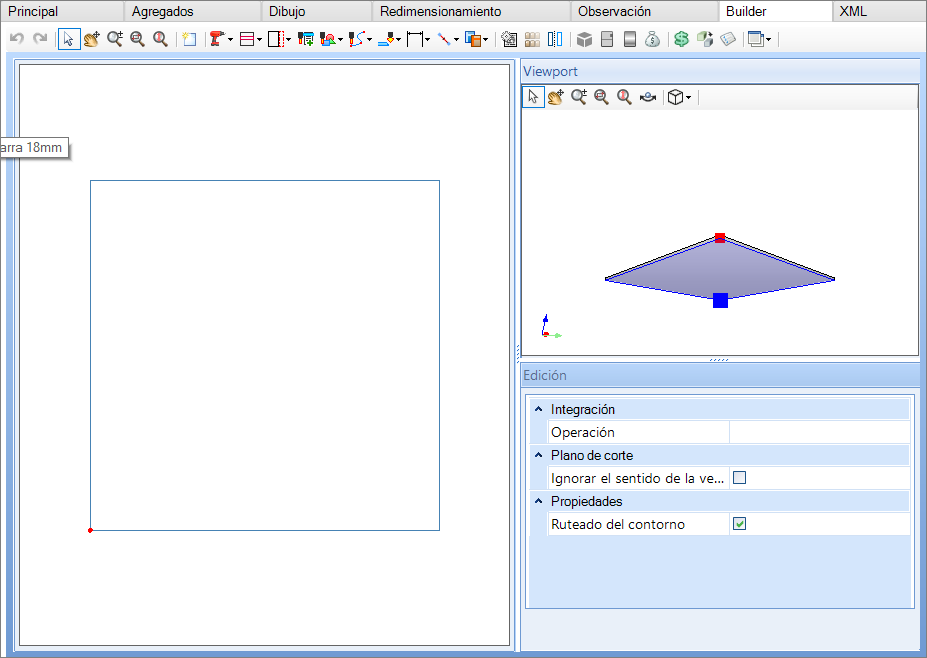The height and width of the screenshot is (658, 927).
Task: Click zoom window magnifier in Viewport toolbar
Action: coord(601,96)
